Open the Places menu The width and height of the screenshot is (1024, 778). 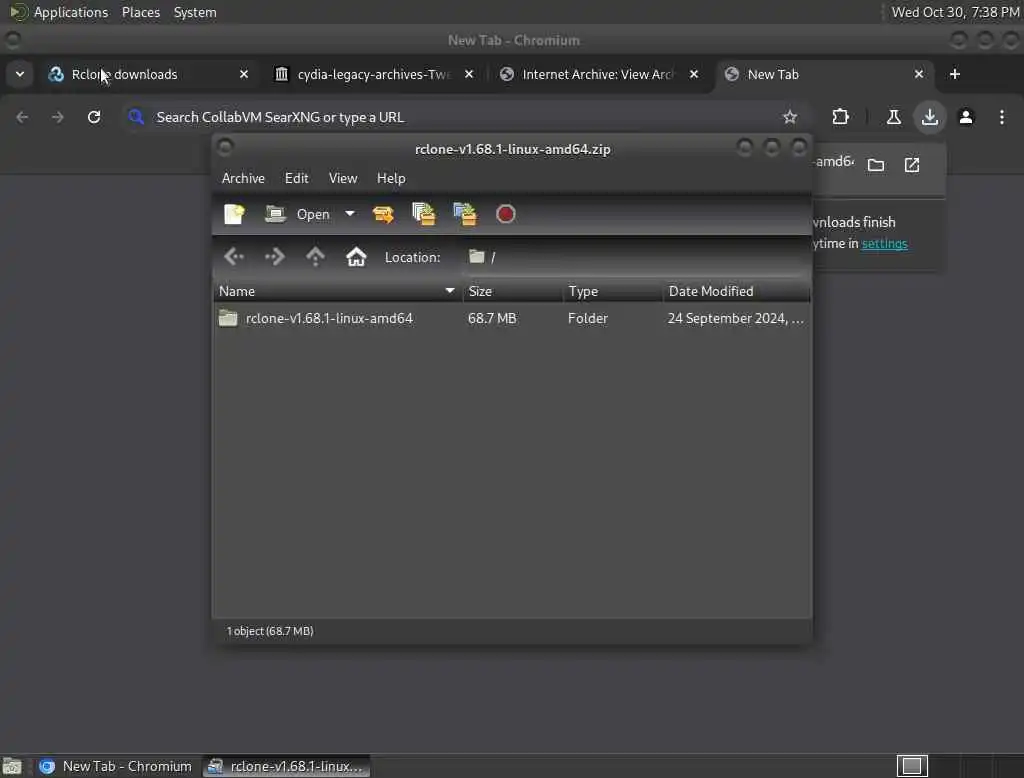(x=140, y=12)
